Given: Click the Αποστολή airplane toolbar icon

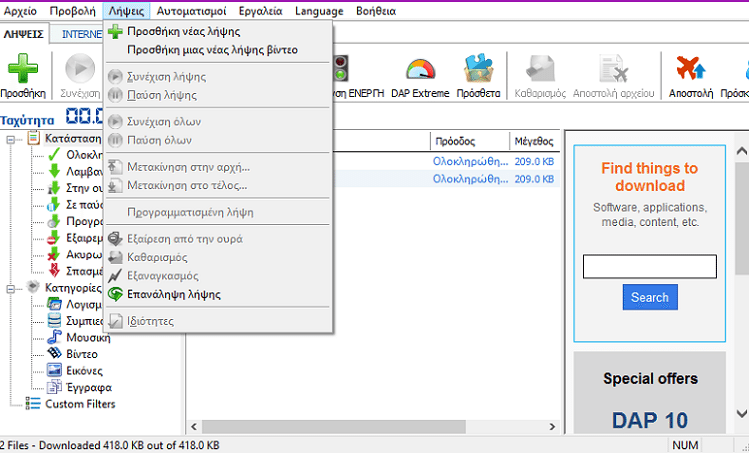Looking at the screenshot, I should tap(691, 72).
